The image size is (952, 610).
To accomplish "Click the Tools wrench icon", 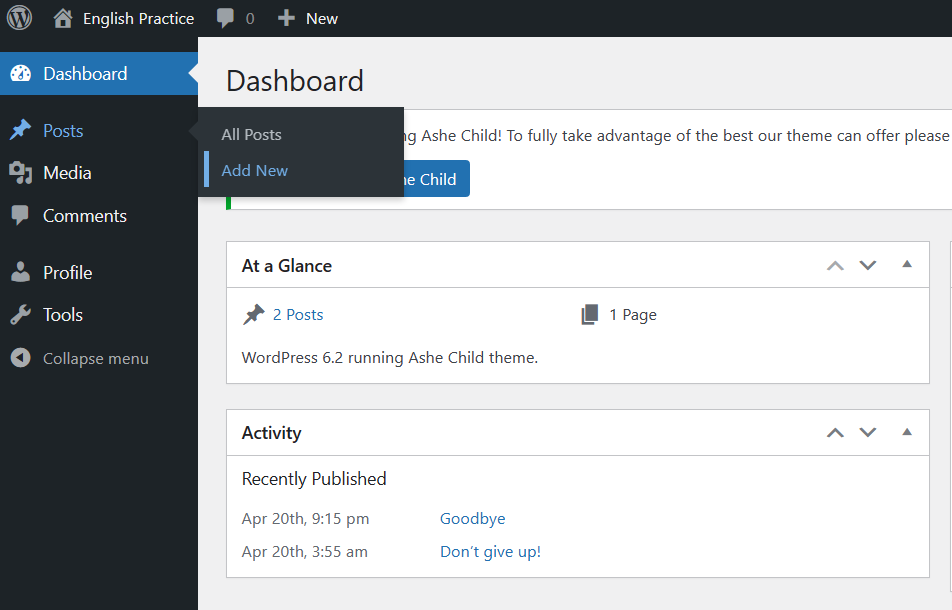I will [x=20, y=315].
